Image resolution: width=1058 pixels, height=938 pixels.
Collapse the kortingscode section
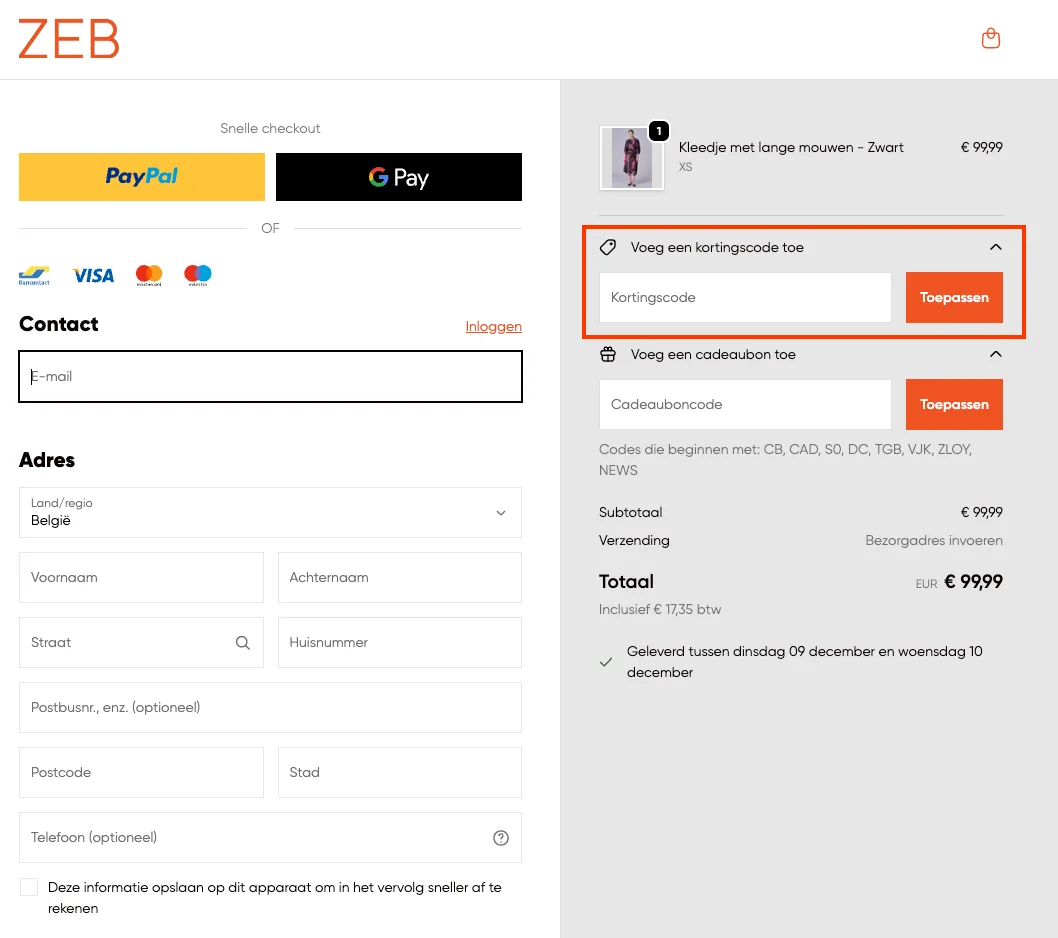[995, 247]
